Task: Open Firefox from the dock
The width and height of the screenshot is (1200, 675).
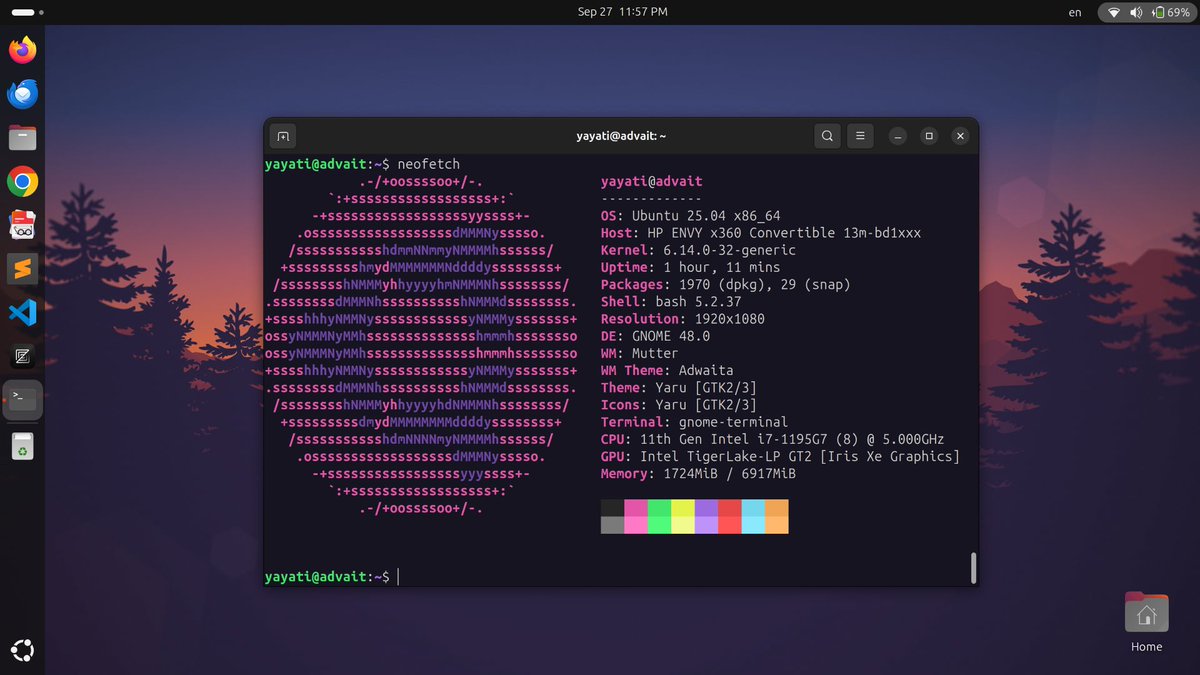Action: pyautogui.click(x=22, y=49)
